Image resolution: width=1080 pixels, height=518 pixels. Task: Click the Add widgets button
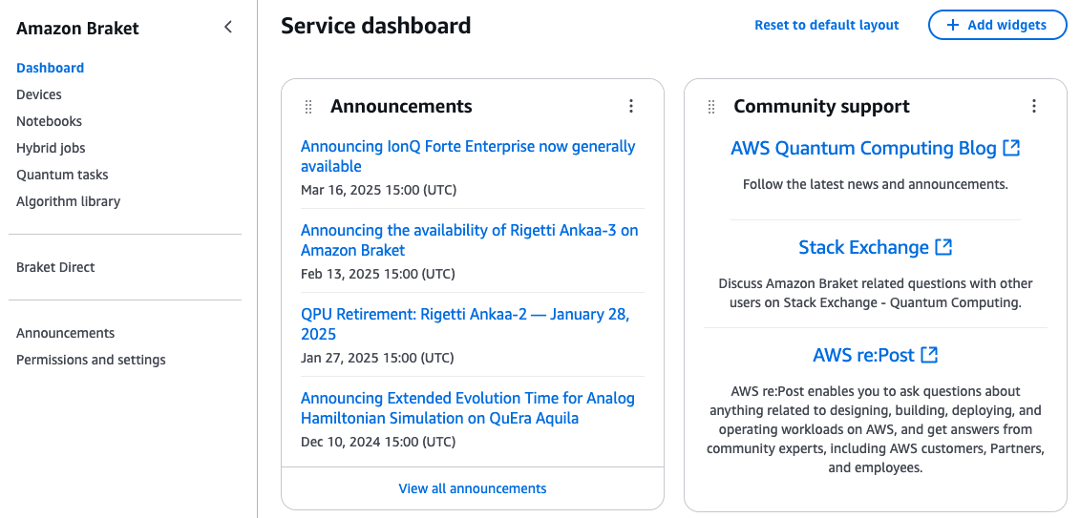point(996,25)
